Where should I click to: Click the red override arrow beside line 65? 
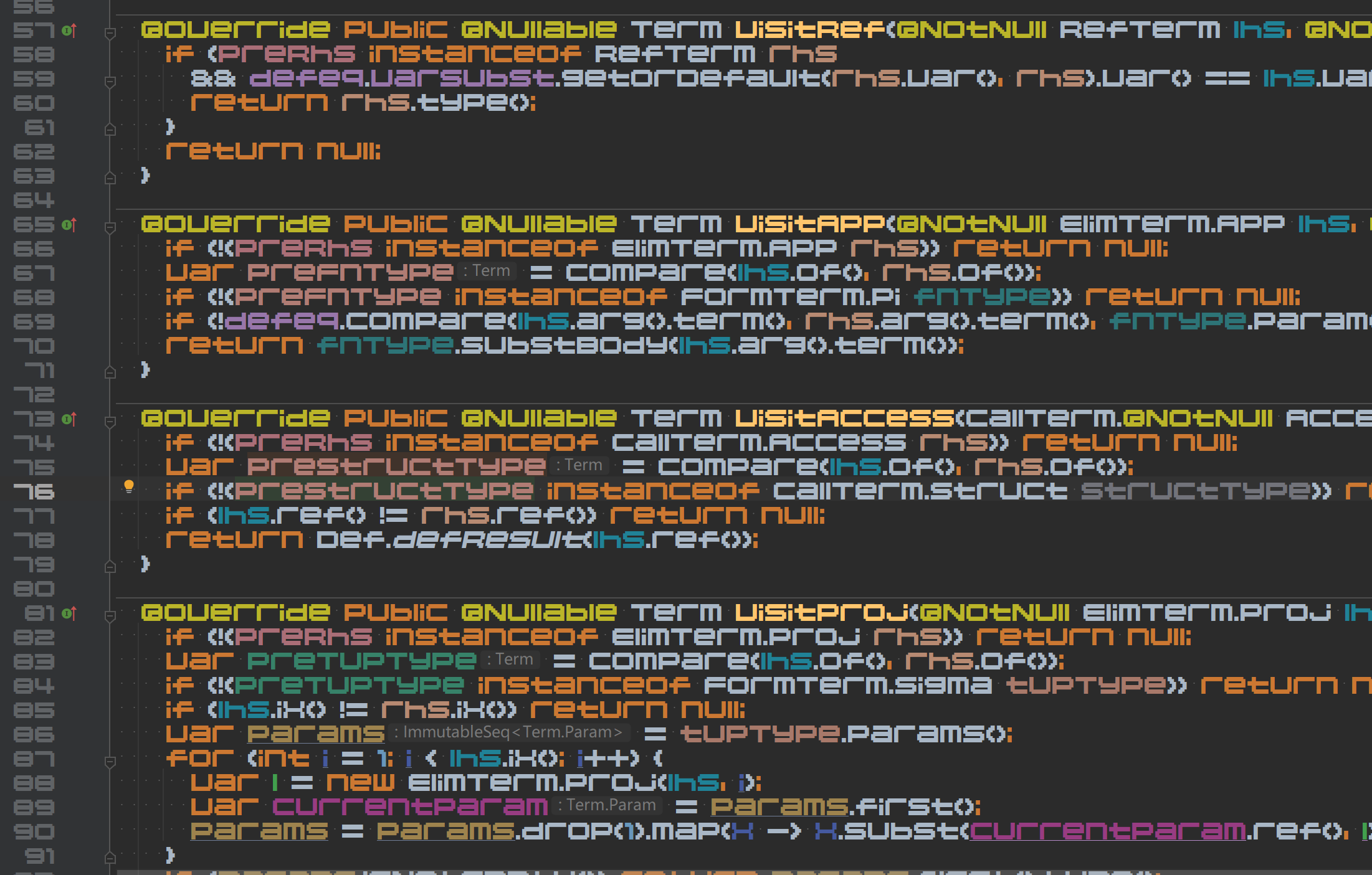(x=74, y=224)
